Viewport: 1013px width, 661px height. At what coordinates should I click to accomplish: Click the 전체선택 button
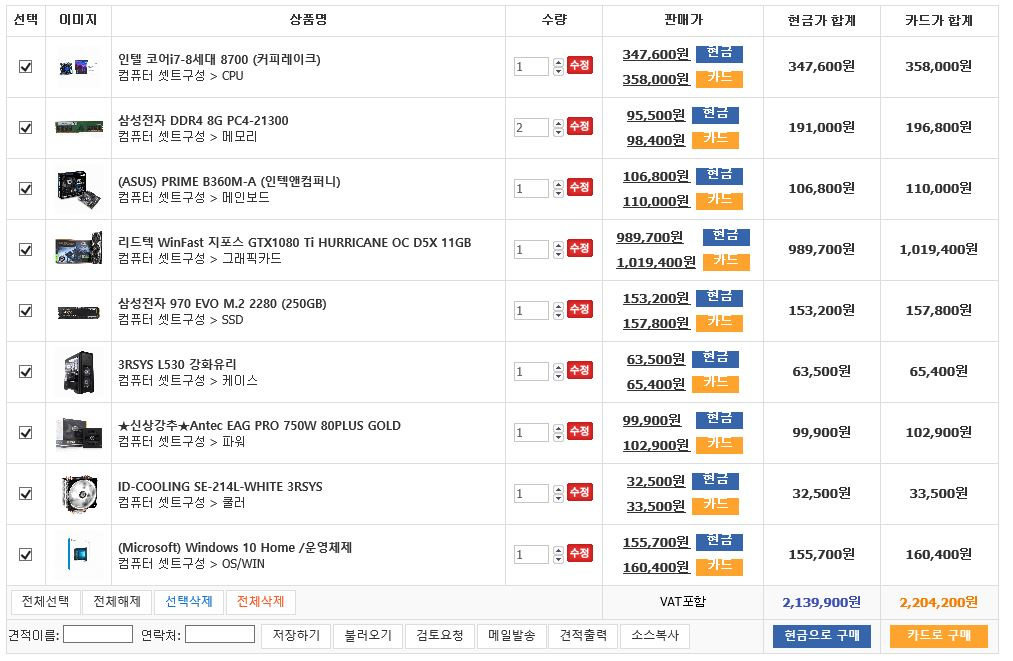(45, 602)
